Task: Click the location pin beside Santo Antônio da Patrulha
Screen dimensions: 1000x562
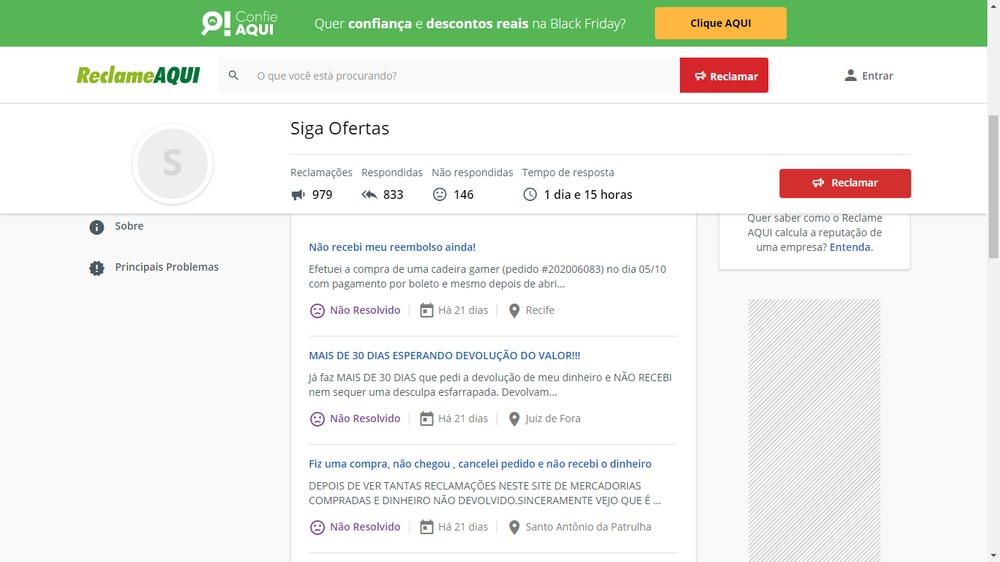Action: 514,528
